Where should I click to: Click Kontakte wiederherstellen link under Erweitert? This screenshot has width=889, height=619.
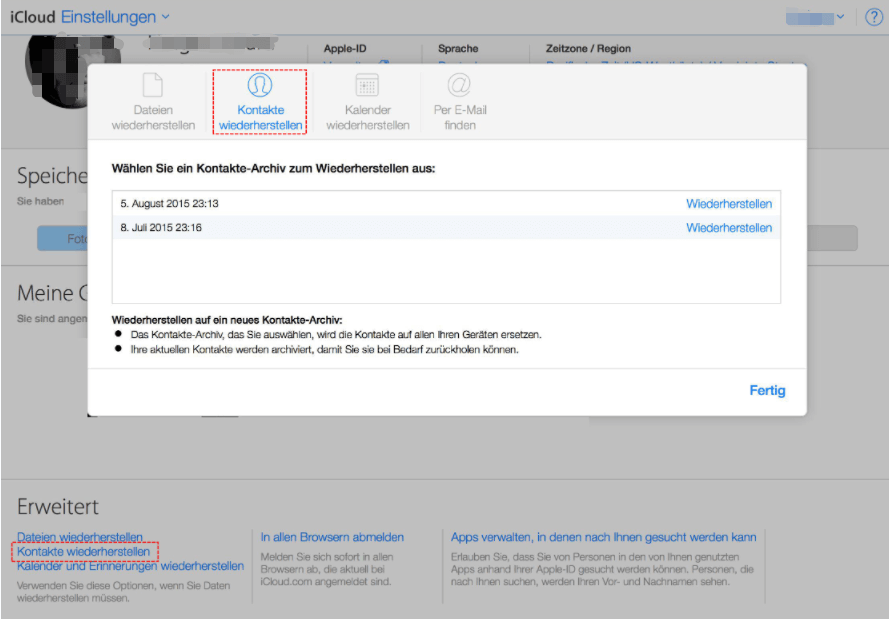(83, 551)
